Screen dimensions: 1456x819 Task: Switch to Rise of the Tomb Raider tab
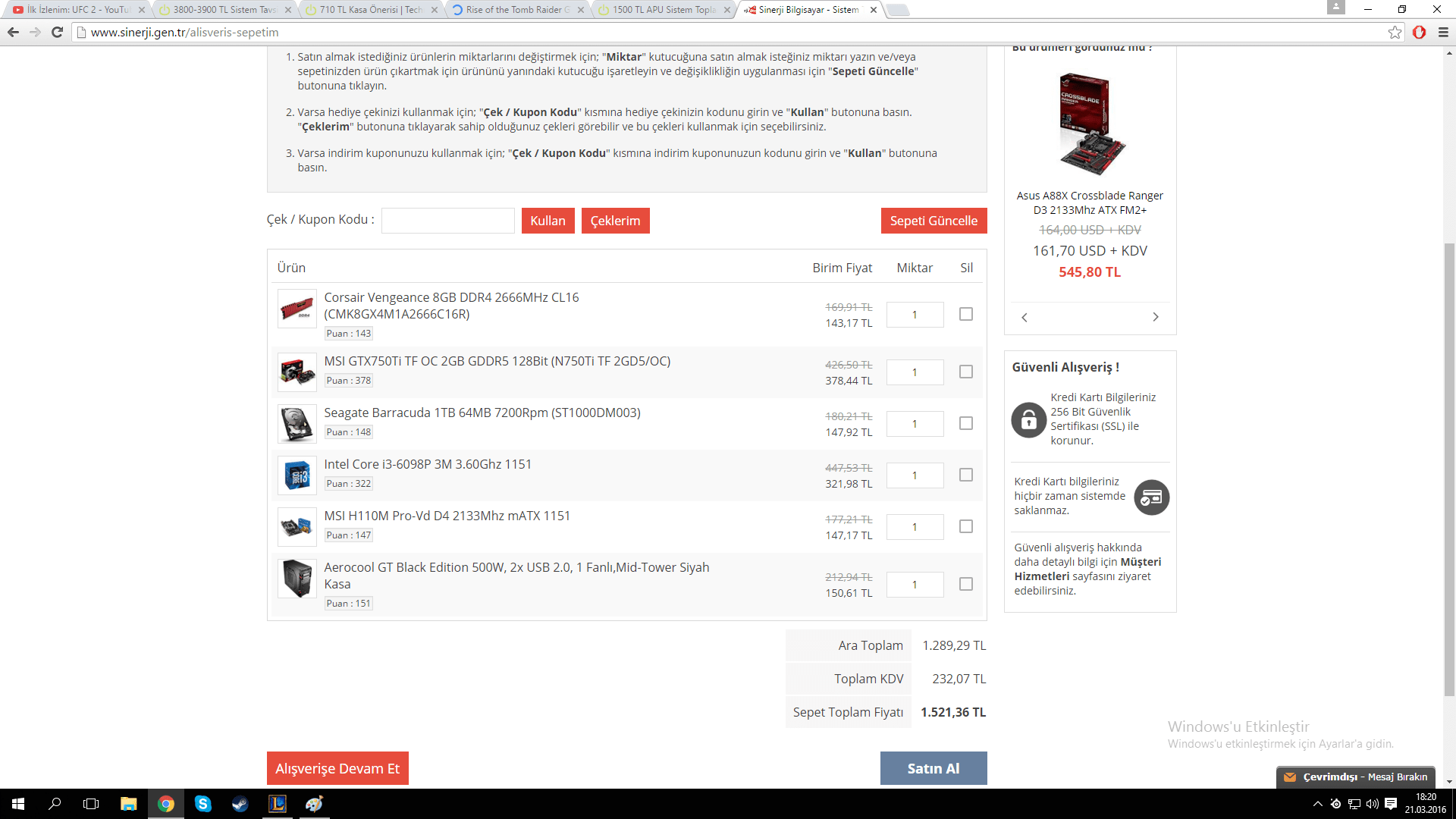point(513,10)
